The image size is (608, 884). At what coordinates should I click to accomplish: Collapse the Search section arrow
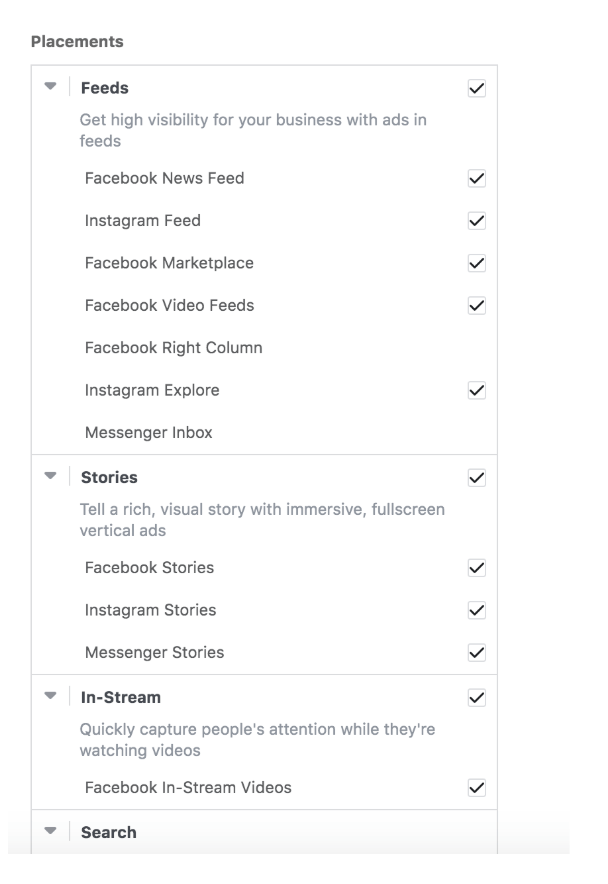coord(50,832)
